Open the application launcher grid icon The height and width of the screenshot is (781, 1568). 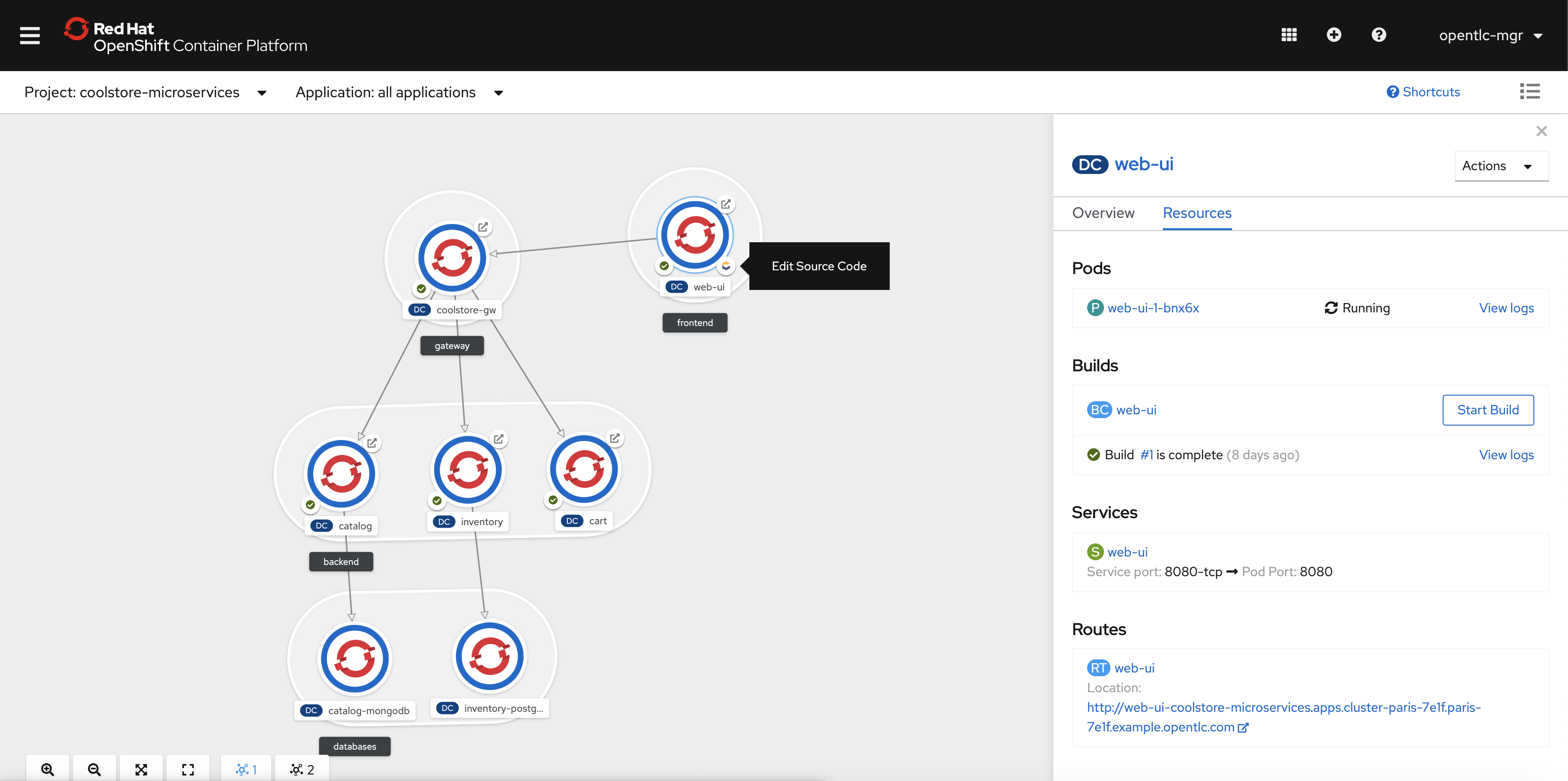point(1289,35)
